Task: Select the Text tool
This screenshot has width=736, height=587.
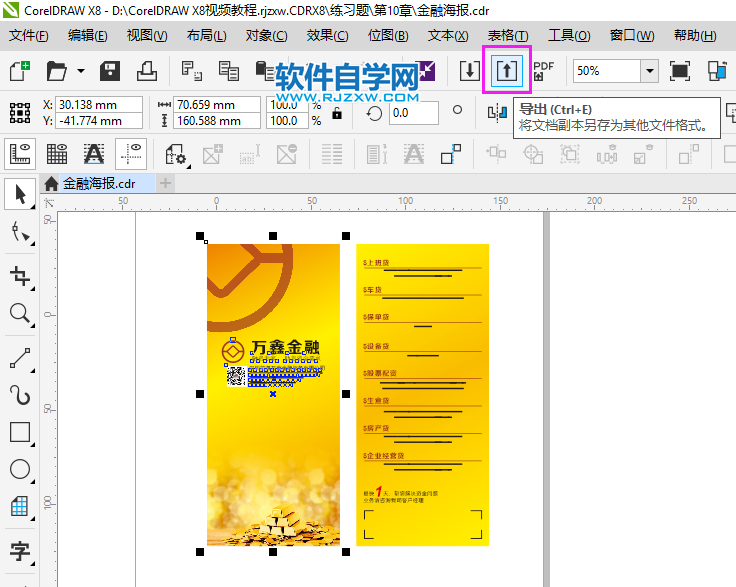Action: click(19, 550)
